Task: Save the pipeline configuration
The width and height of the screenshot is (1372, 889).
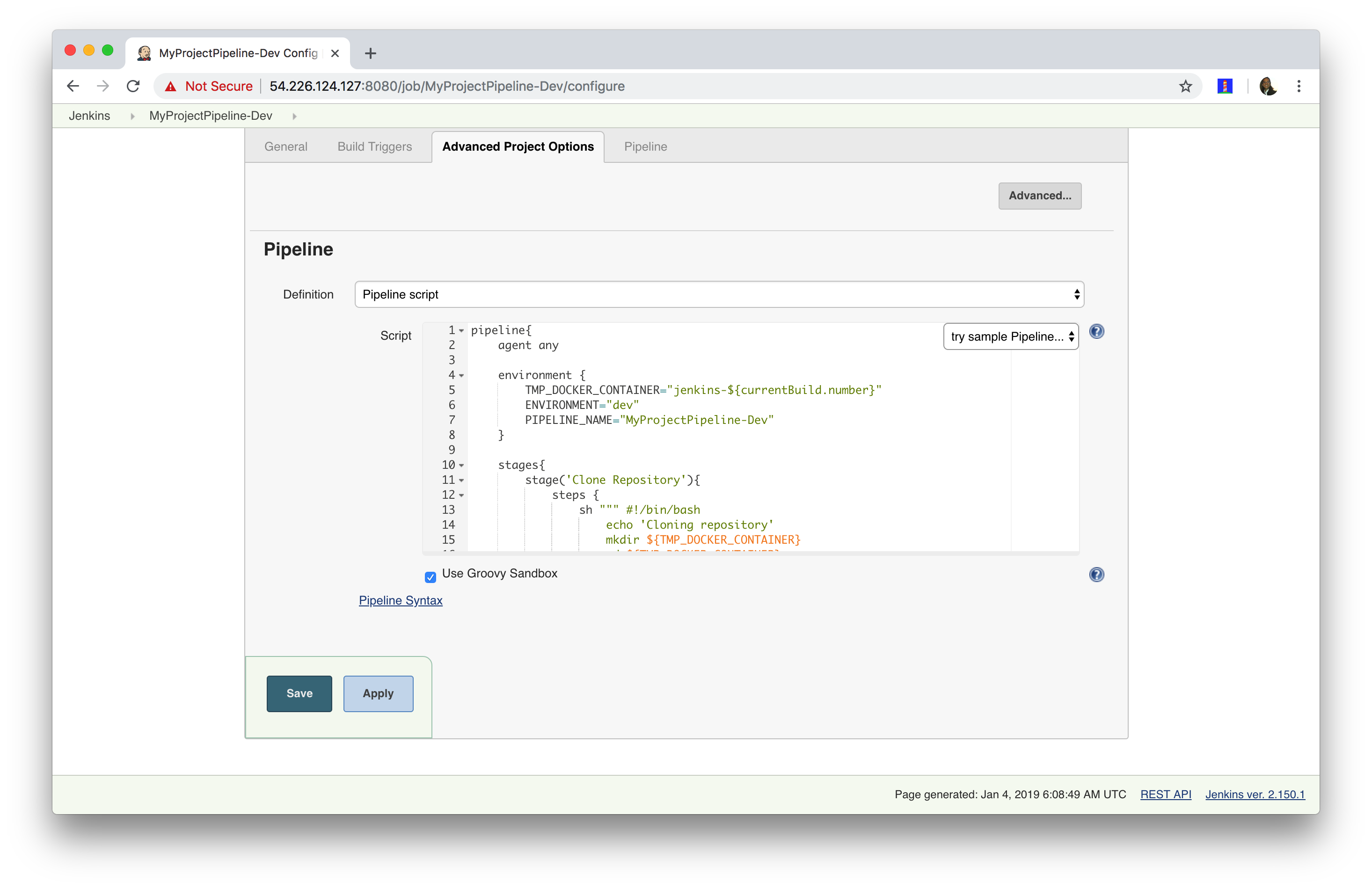Action: [x=299, y=693]
